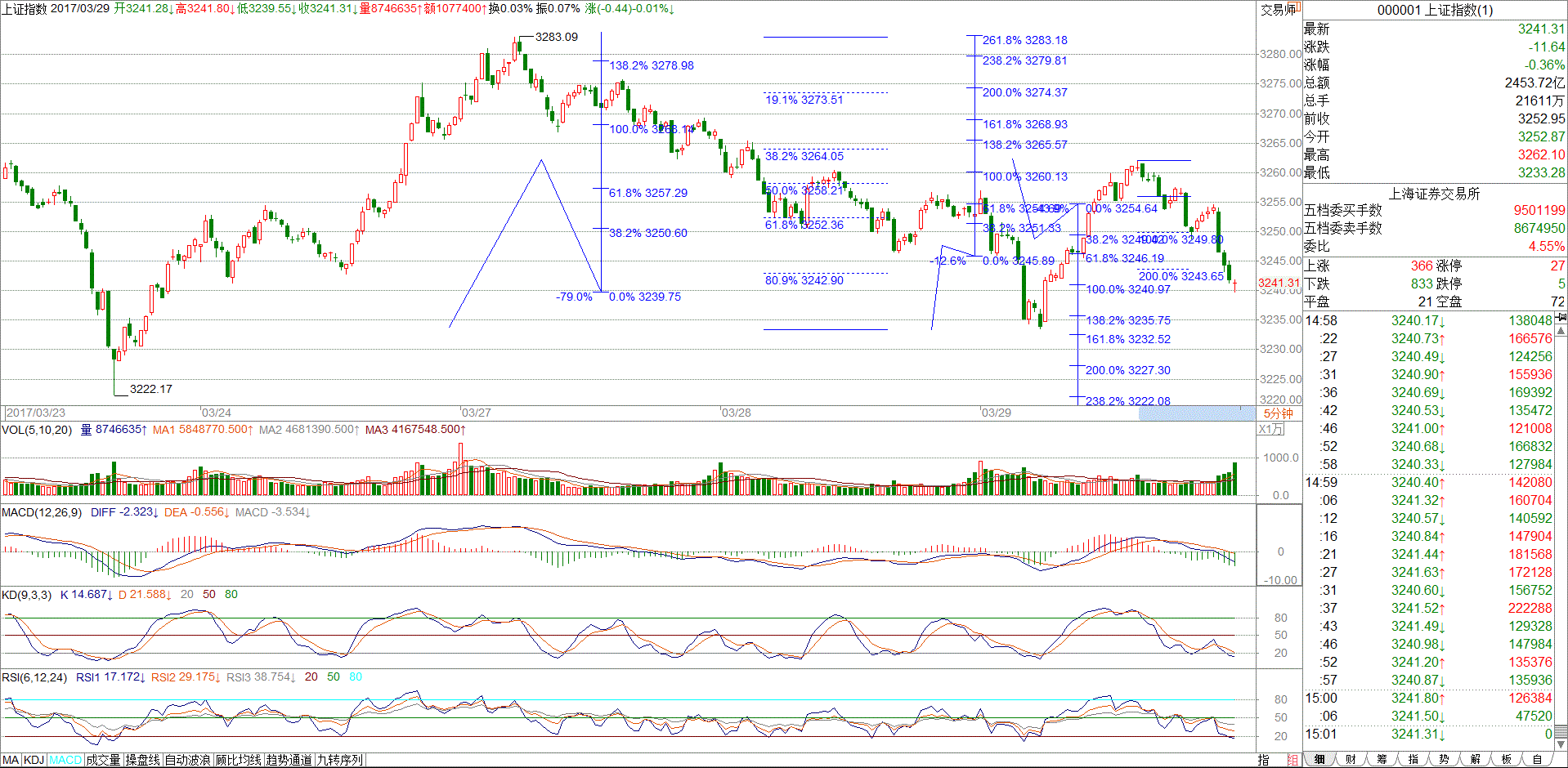Click the 下跌 833 count
The height and width of the screenshot is (768, 1568).
1422,284
